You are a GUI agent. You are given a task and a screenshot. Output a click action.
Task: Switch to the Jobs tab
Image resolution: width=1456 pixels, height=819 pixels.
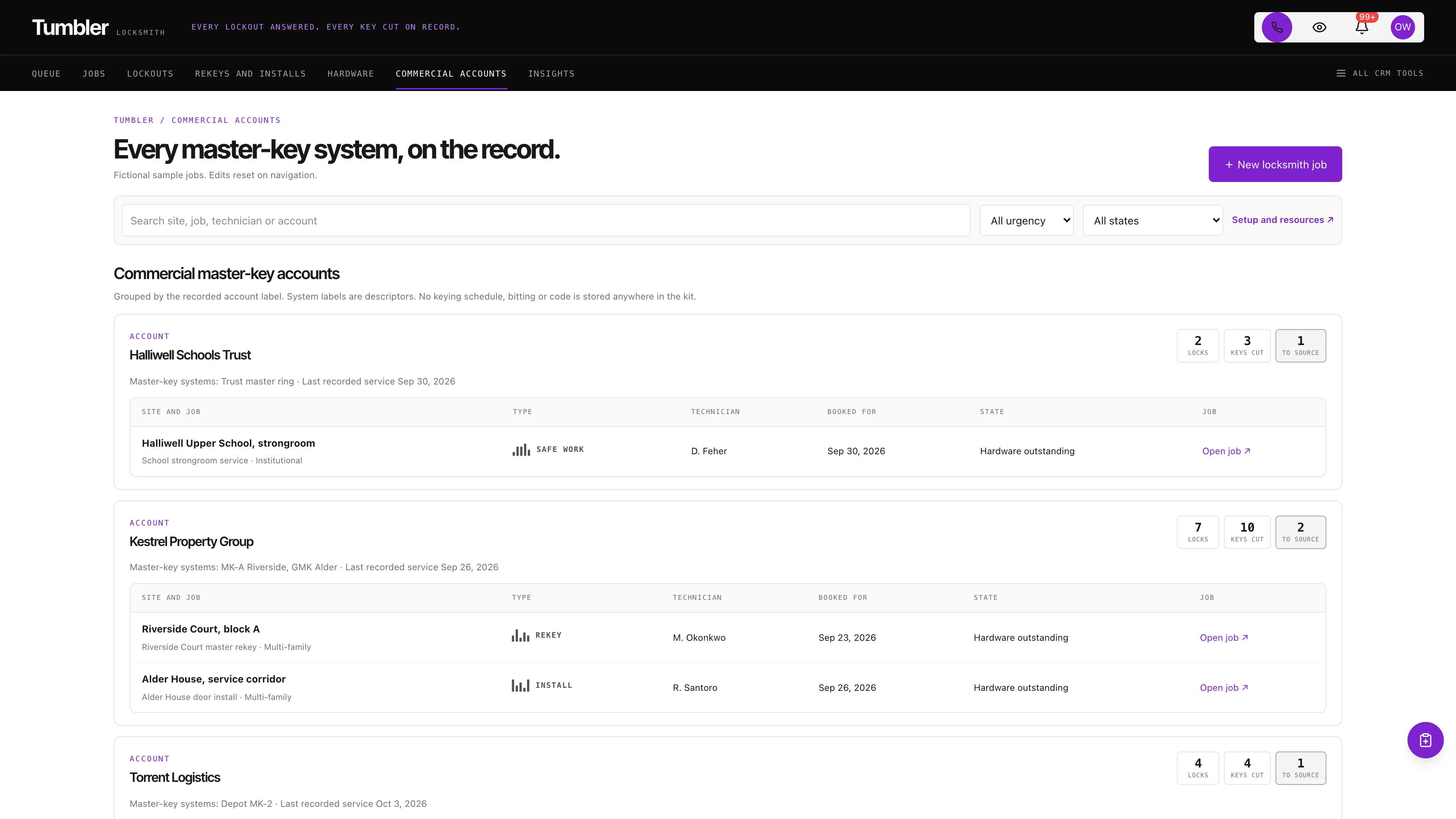click(94, 74)
